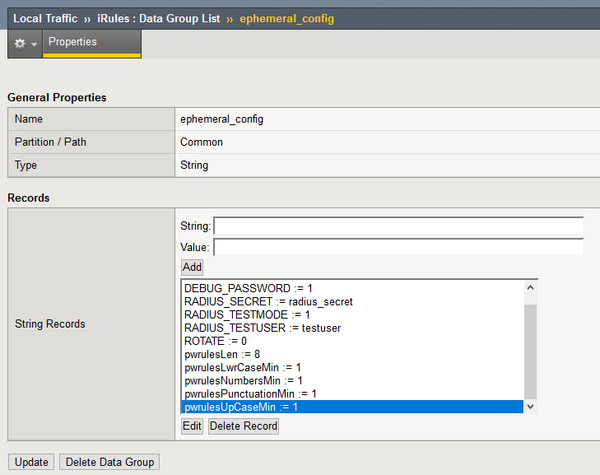Choose the RADIUS_TESTMODE record
600x475 pixels.
[x=247, y=314]
